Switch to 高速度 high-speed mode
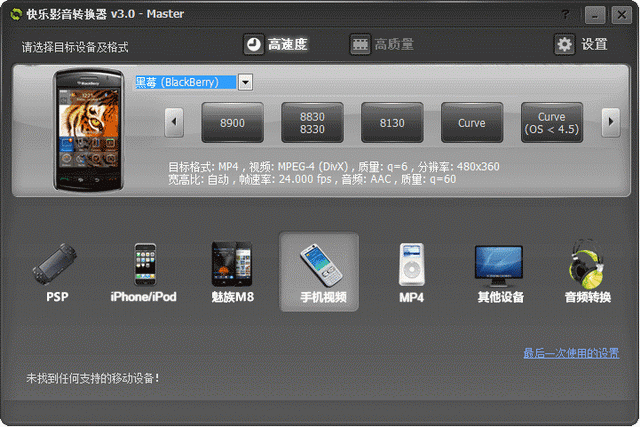Image resolution: width=640 pixels, height=427 pixels. (x=276, y=44)
